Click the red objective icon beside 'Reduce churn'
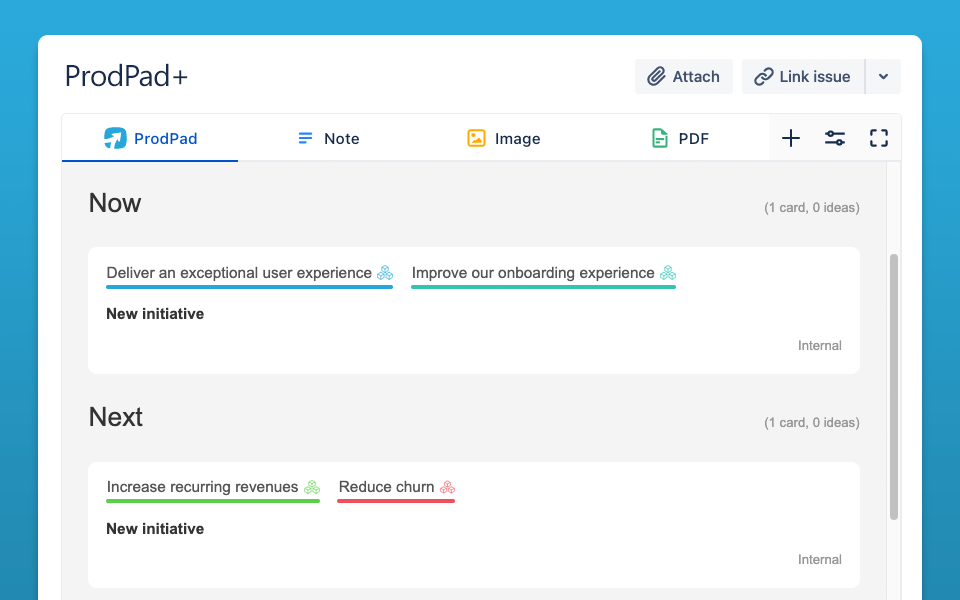Viewport: 960px width, 600px height. (448, 487)
